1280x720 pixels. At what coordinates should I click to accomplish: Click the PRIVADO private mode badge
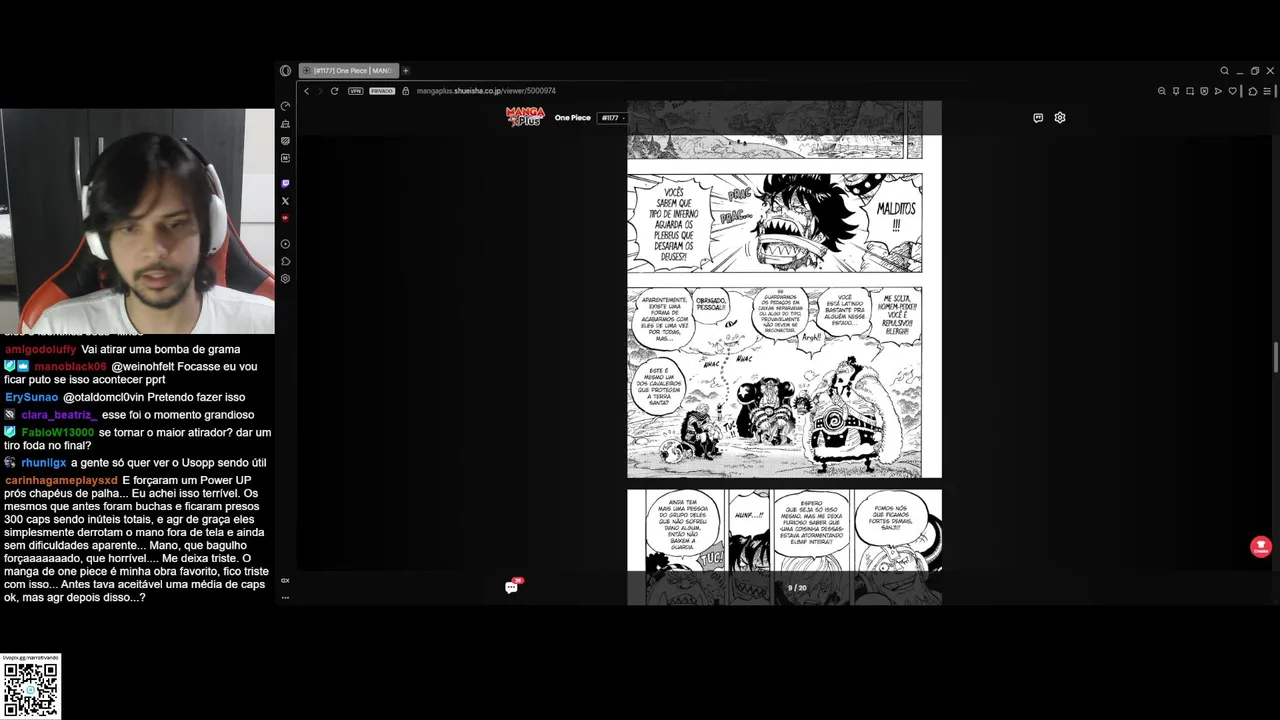(x=382, y=91)
